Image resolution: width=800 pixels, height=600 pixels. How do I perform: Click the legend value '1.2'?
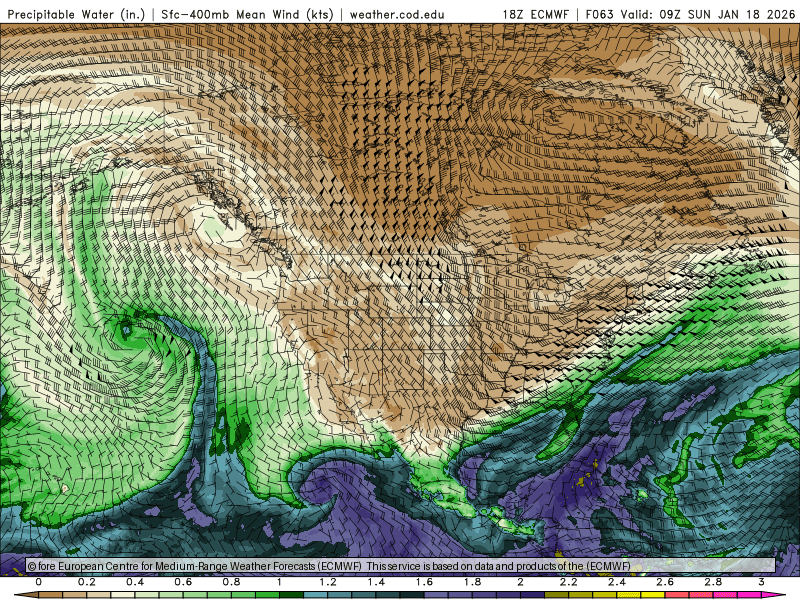[x=328, y=582]
